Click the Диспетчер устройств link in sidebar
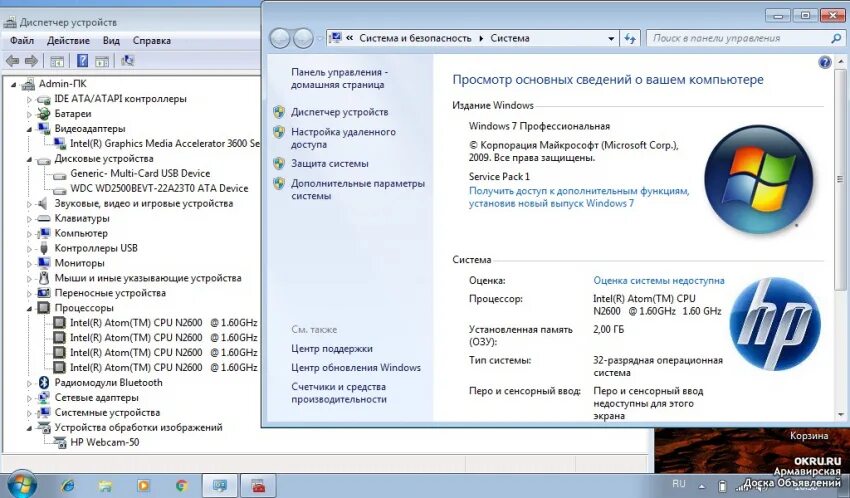Viewport: 850px width, 498px height. [339, 112]
